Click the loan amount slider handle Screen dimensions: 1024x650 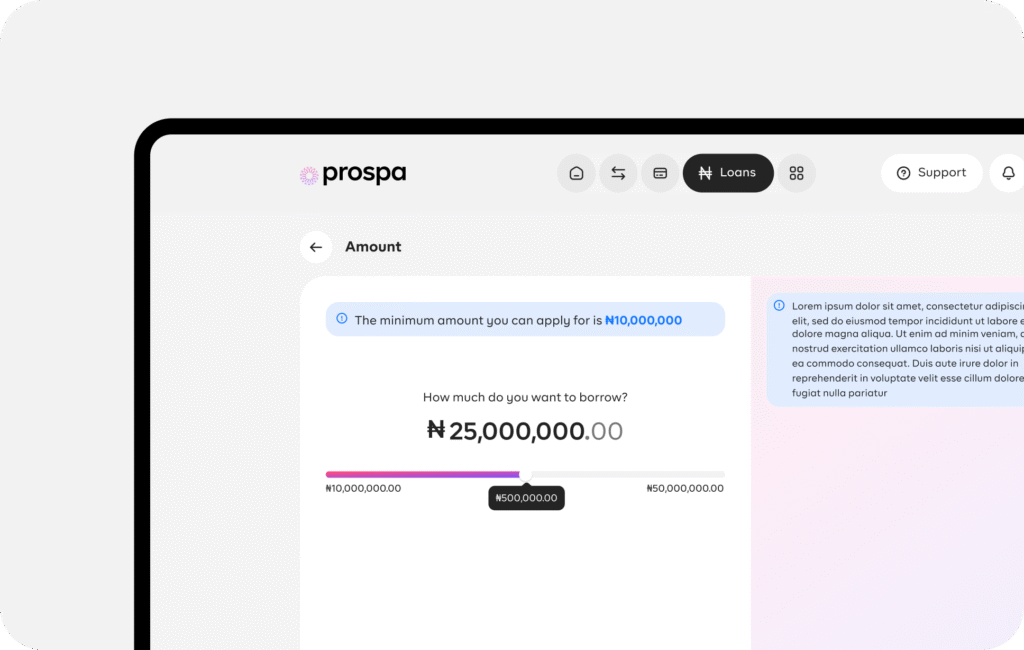click(x=525, y=475)
